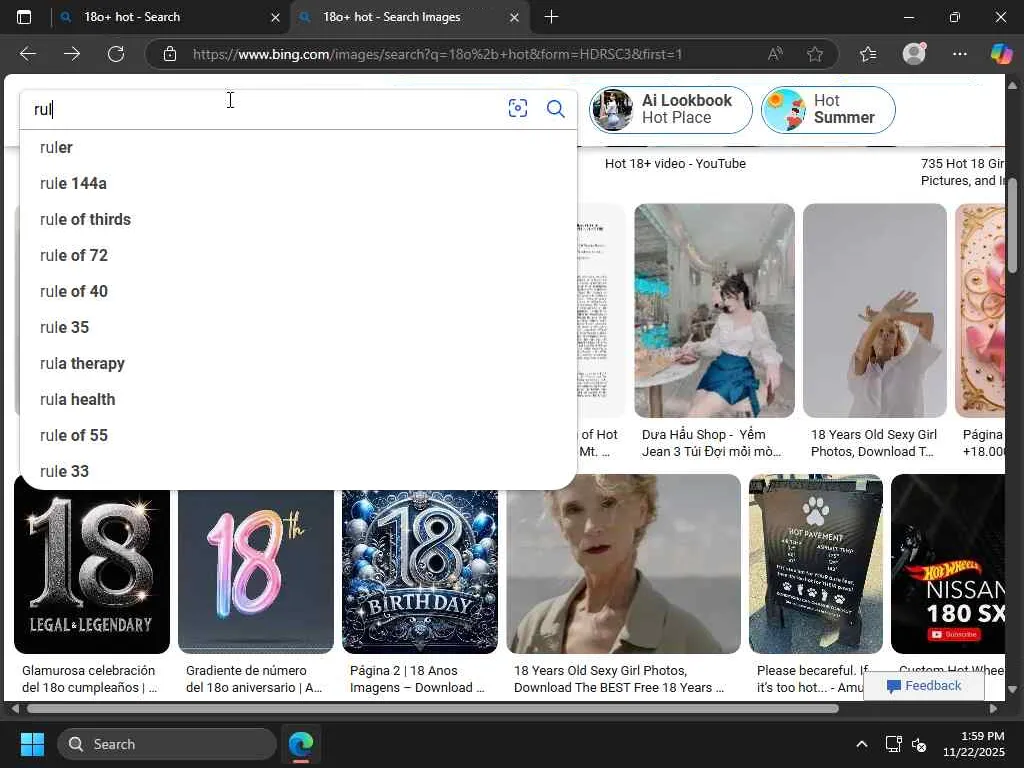Open the Hot Wheels Nissan 180 SX thumbnail
Image resolution: width=1024 pixels, height=768 pixels.
coord(948,564)
